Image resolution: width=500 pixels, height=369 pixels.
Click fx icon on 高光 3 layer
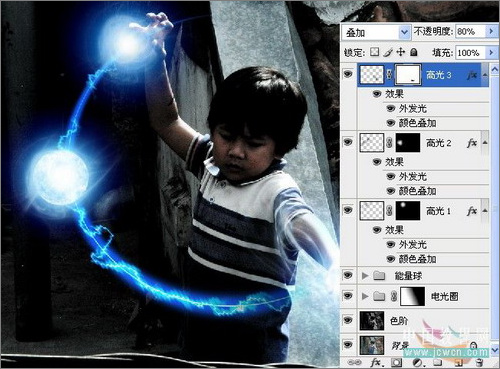pos(472,75)
